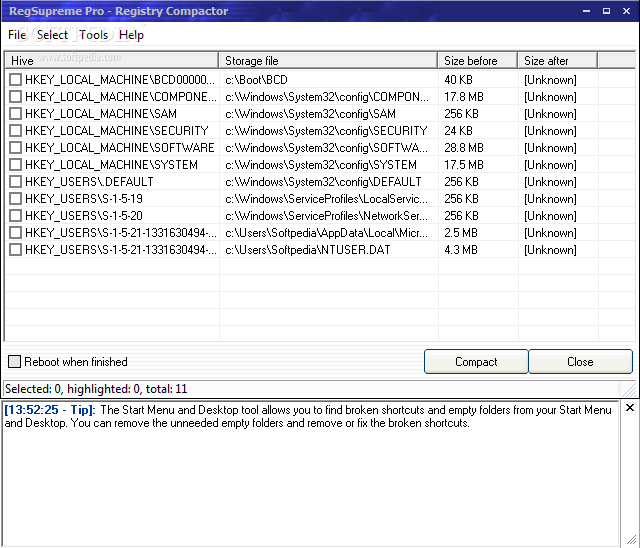Select the HKEY_LOCAL_MACHINE\SOFTWARE checkbox
This screenshot has width=640, height=548.
16,148
